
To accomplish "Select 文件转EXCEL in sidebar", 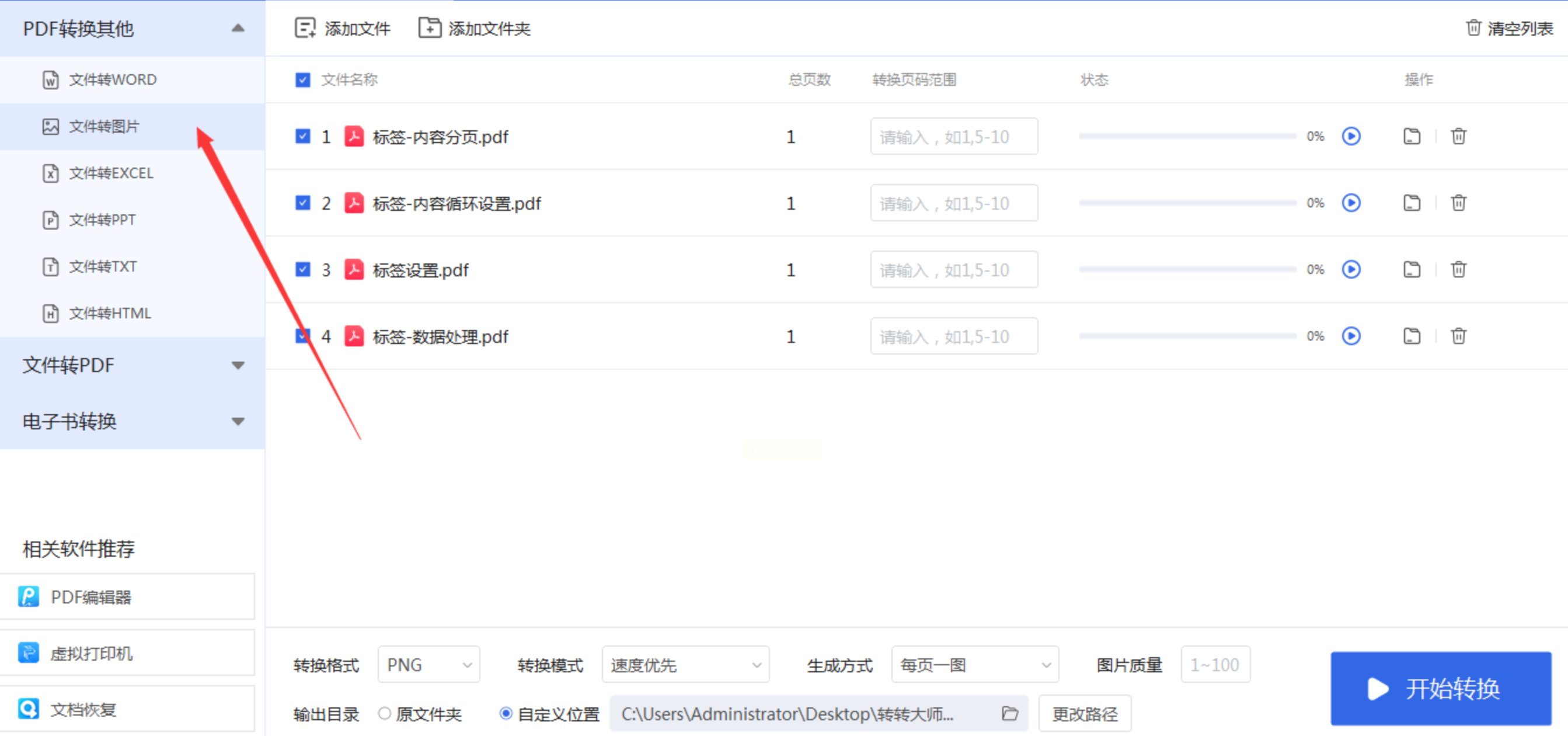I will [x=111, y=173].
